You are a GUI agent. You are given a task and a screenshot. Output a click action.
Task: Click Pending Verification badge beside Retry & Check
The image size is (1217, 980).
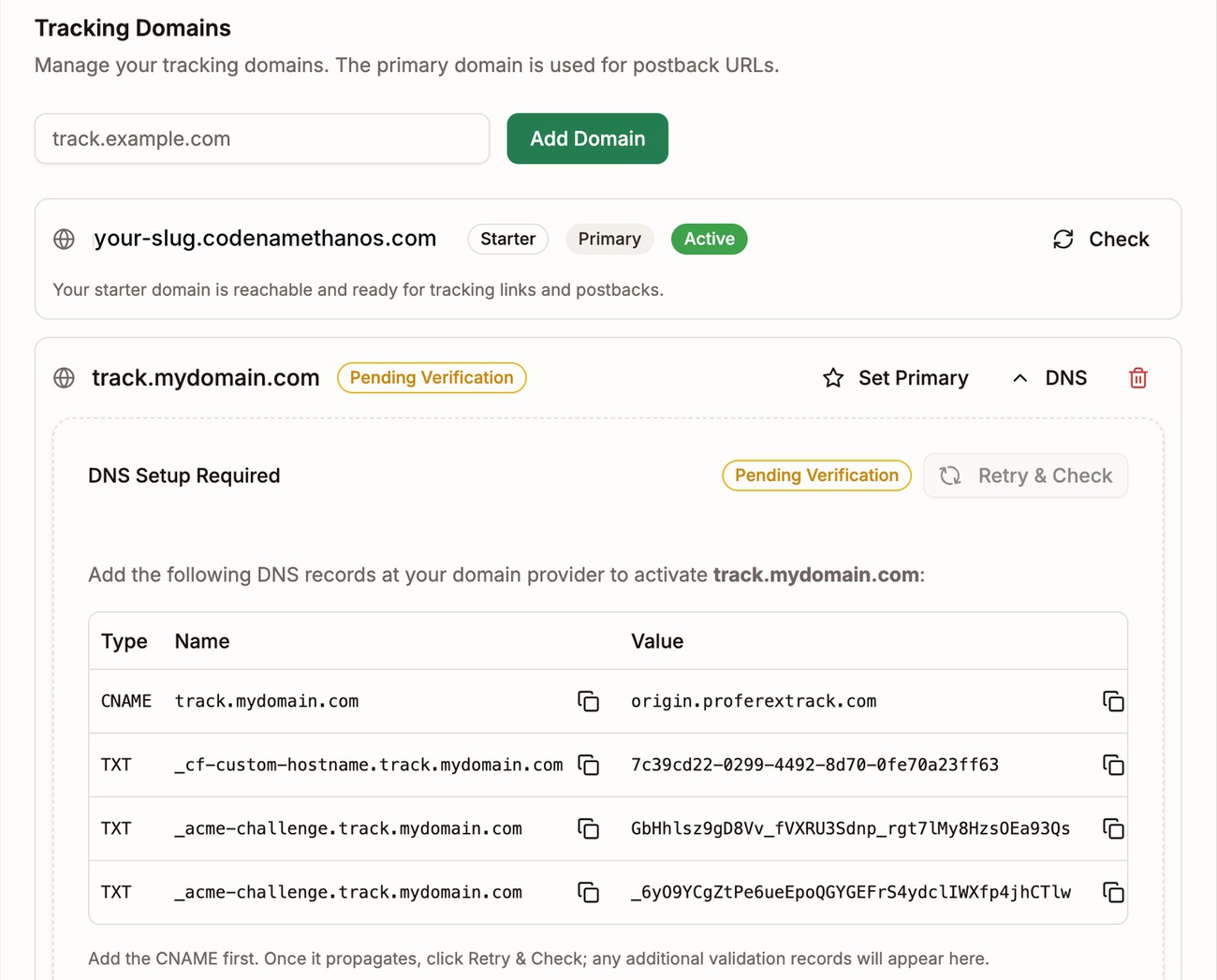pos(816,475)
